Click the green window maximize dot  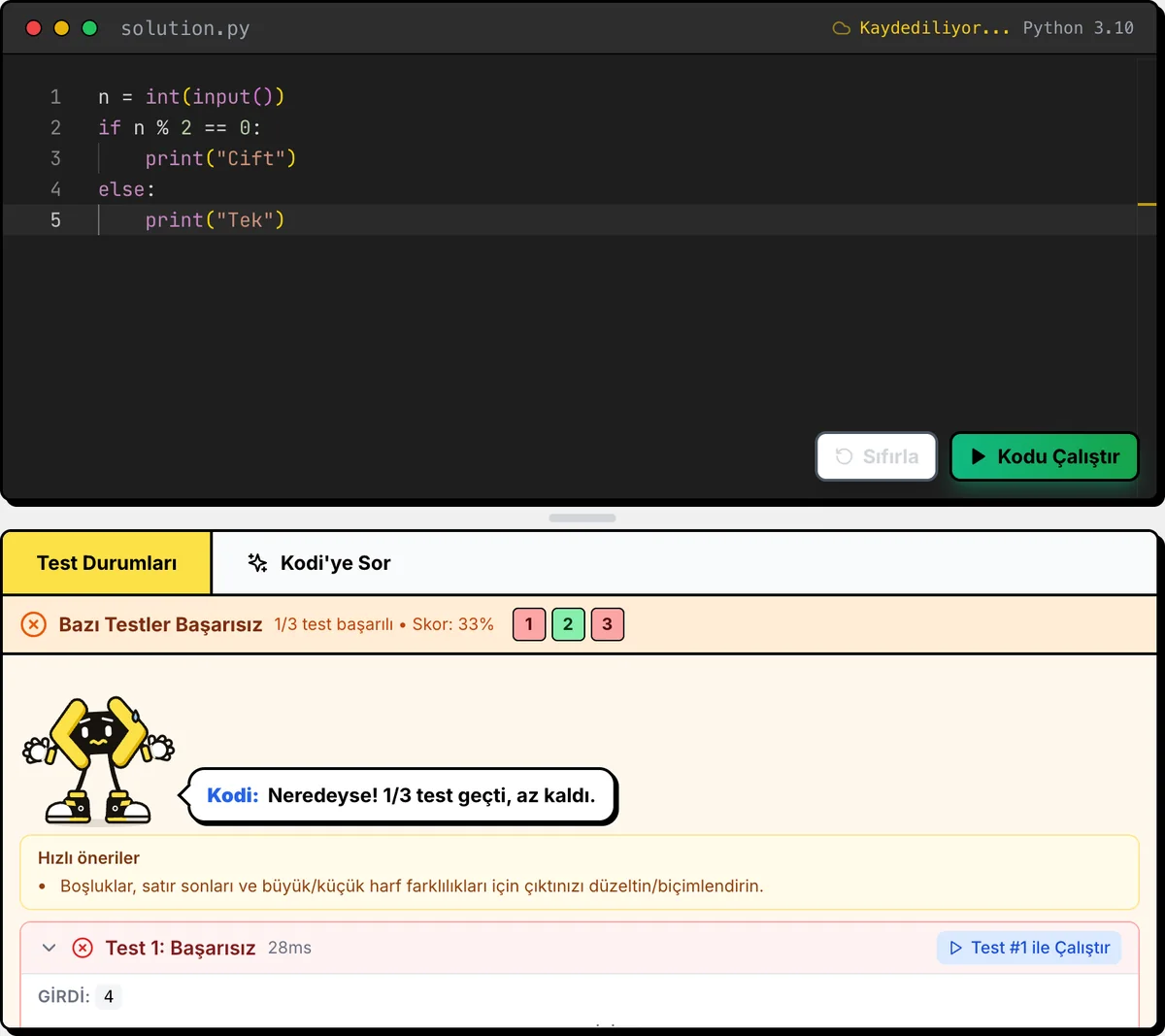pos(89,28)
